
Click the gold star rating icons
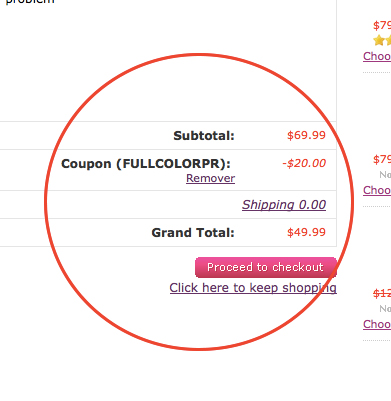[382, 41]
